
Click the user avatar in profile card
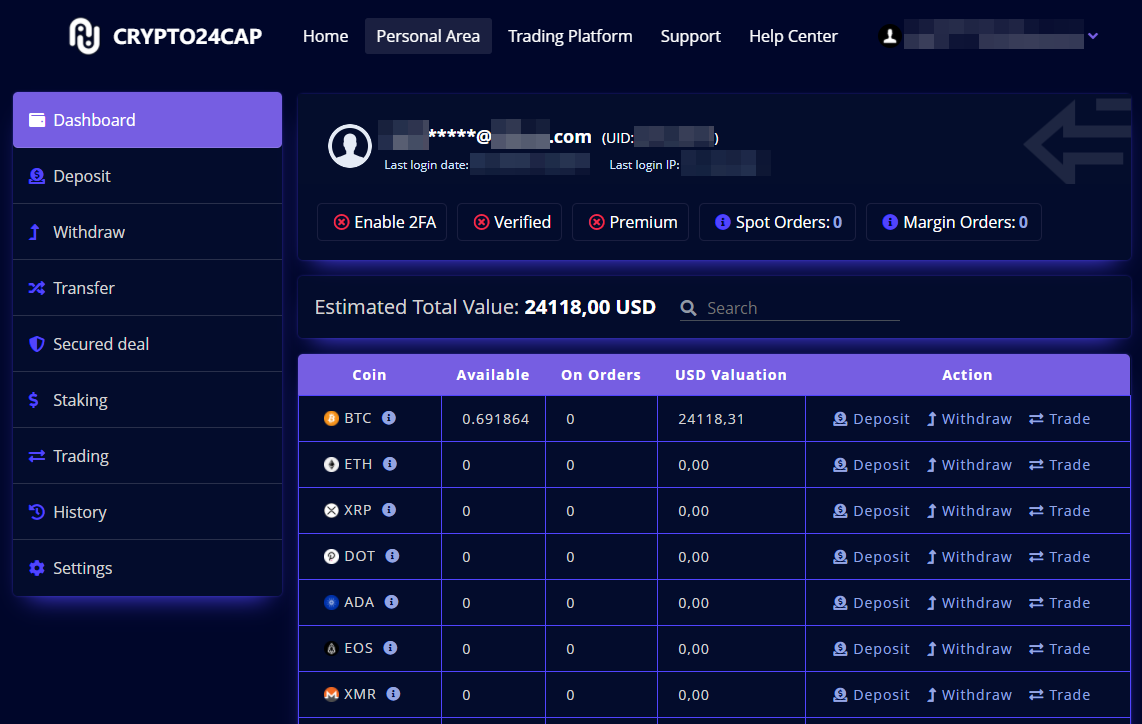pos(350,146)
